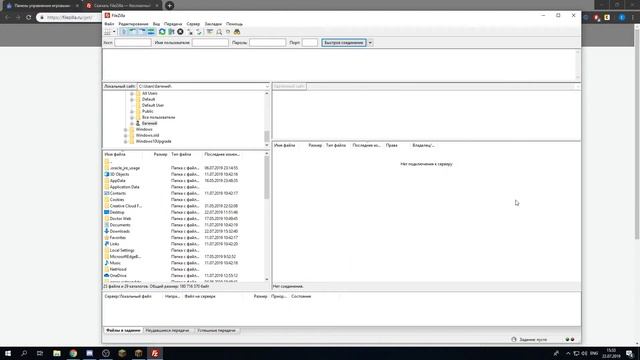Open the directory listing filters icon
Image resolution: width=640 pixels, height=360 pixels.
210,32
